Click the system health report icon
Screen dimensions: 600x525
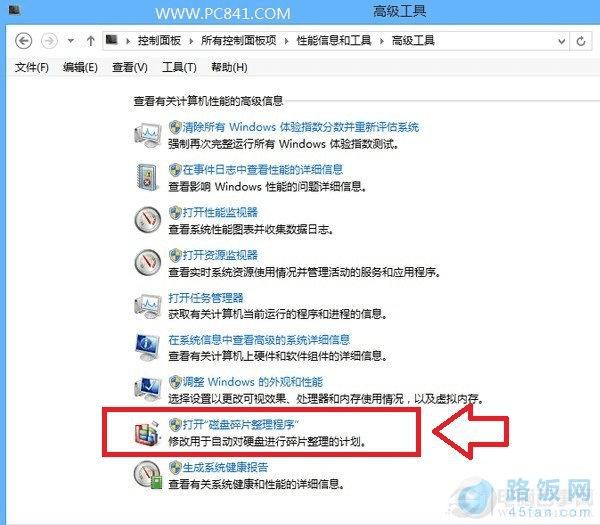point(148,475)
